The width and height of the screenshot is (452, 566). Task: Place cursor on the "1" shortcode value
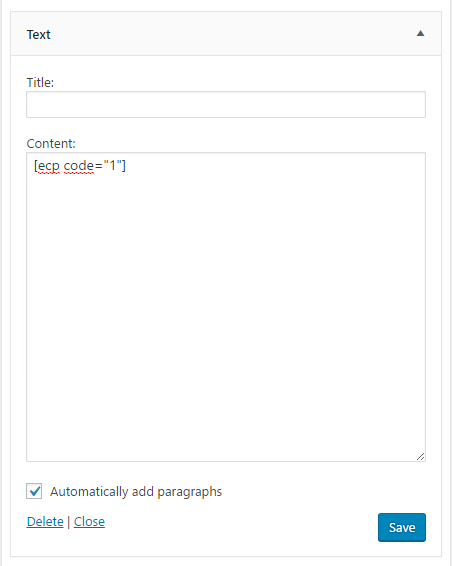113,165
